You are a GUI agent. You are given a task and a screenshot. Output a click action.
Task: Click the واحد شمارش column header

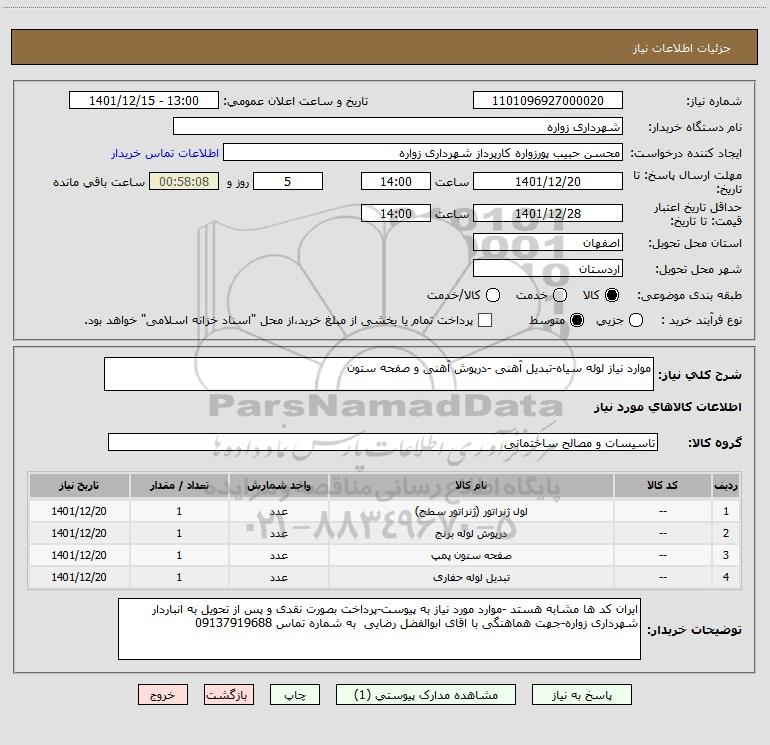[278, 486]
